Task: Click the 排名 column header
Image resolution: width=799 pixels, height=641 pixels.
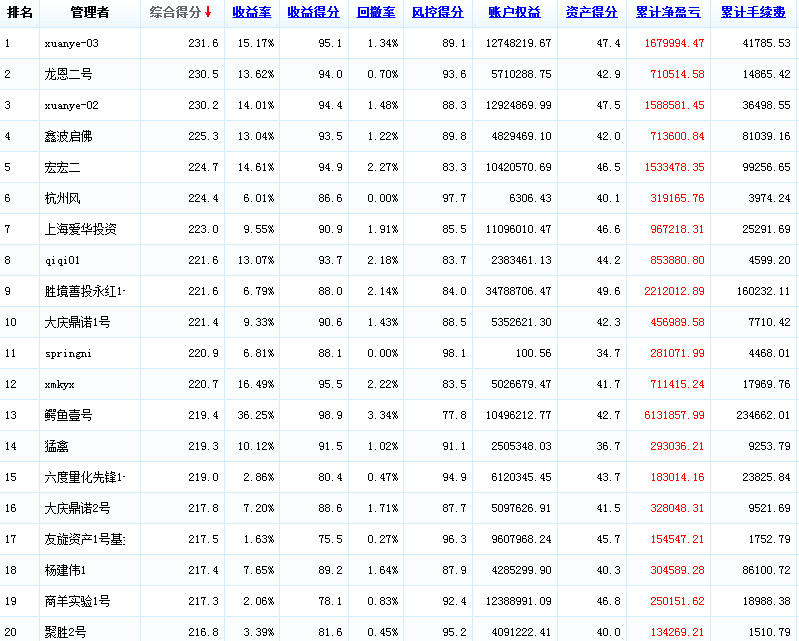Action: (20, 13)
